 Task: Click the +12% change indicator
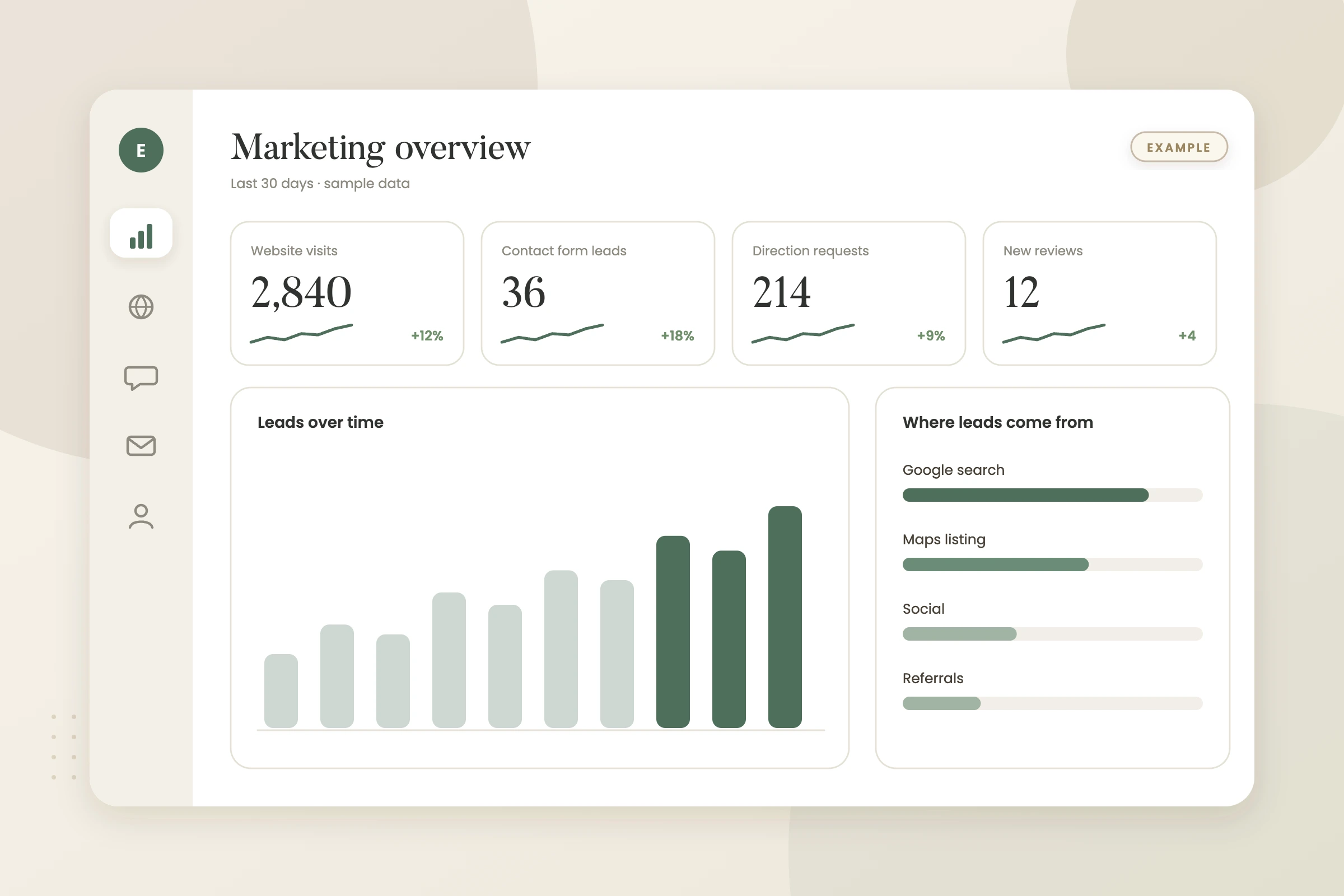click(427, 335)
